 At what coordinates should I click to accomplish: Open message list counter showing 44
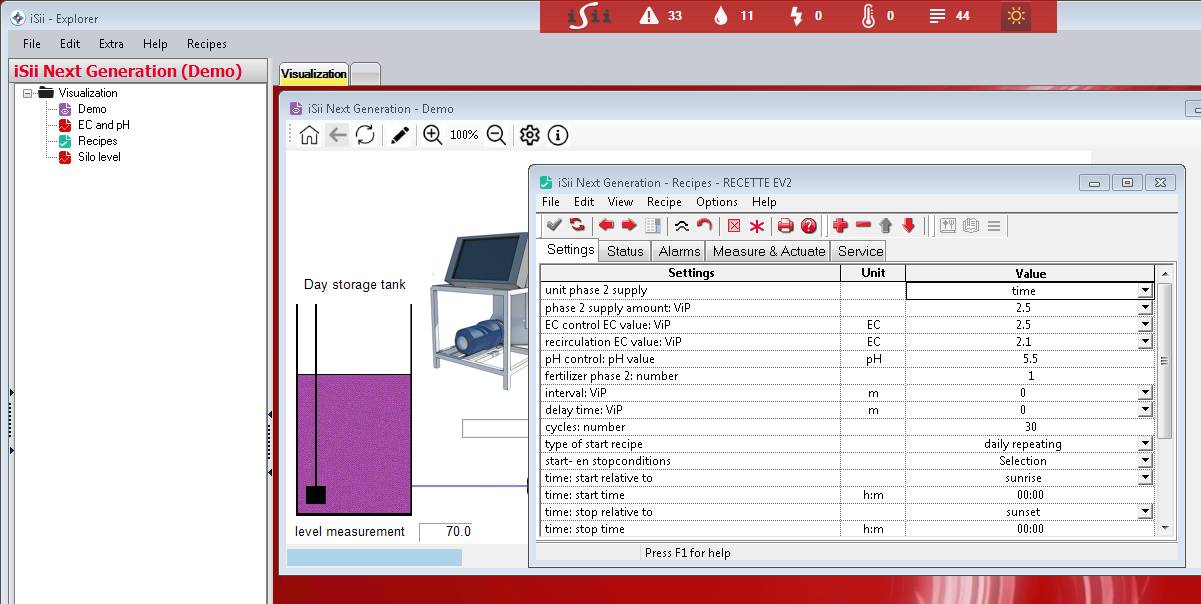[x=949, y=16]
